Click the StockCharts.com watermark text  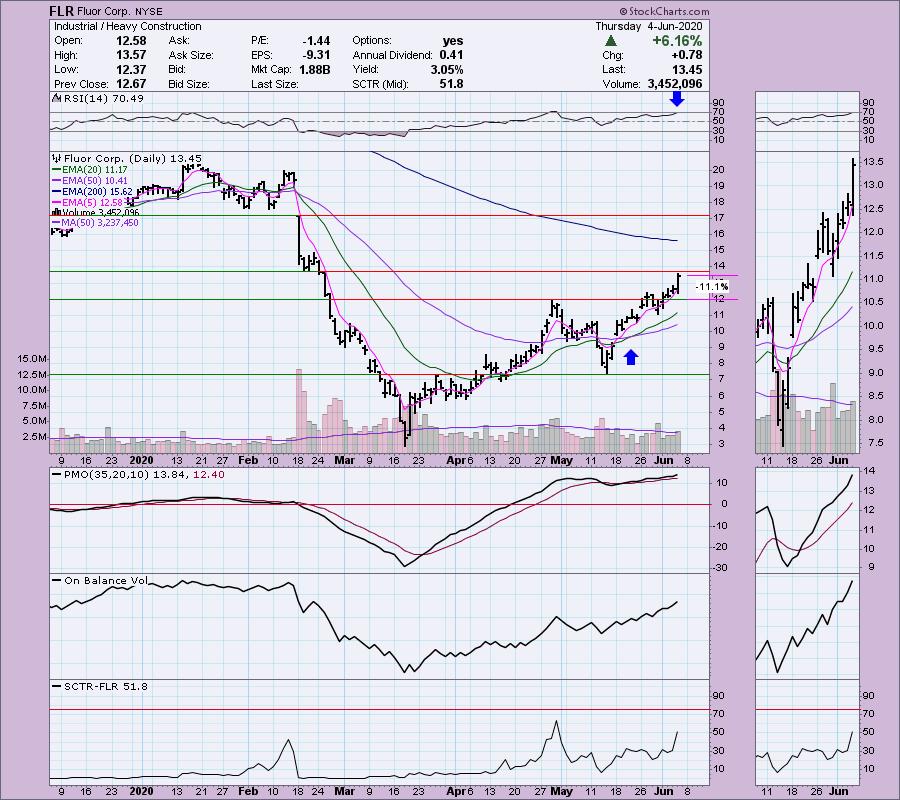click(664, 11)
